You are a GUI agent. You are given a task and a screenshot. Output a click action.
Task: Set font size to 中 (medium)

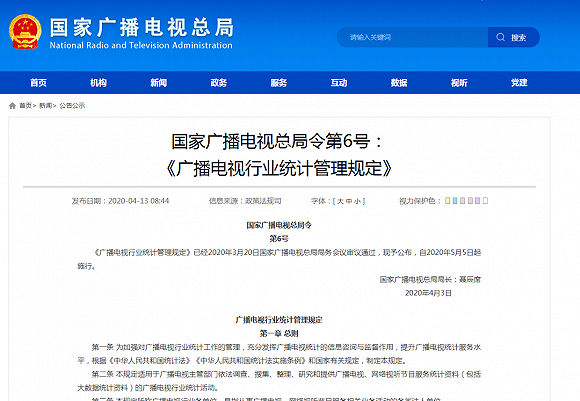(x=349, y=201)
